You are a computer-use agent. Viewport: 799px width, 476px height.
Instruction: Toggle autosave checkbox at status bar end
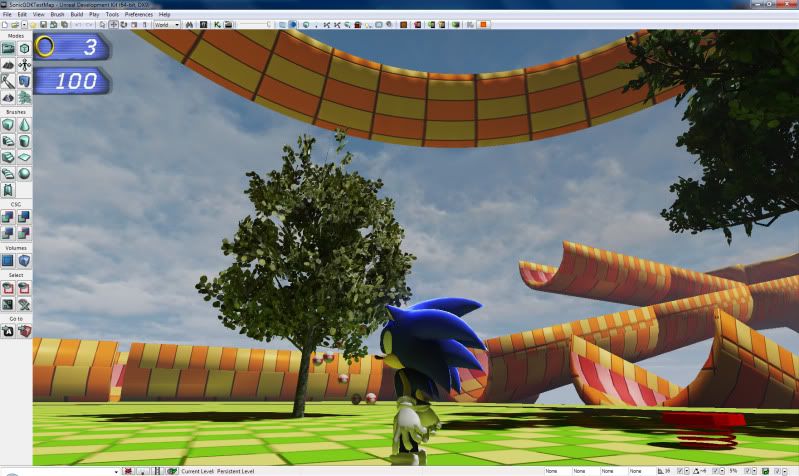[x=779, y=471]
